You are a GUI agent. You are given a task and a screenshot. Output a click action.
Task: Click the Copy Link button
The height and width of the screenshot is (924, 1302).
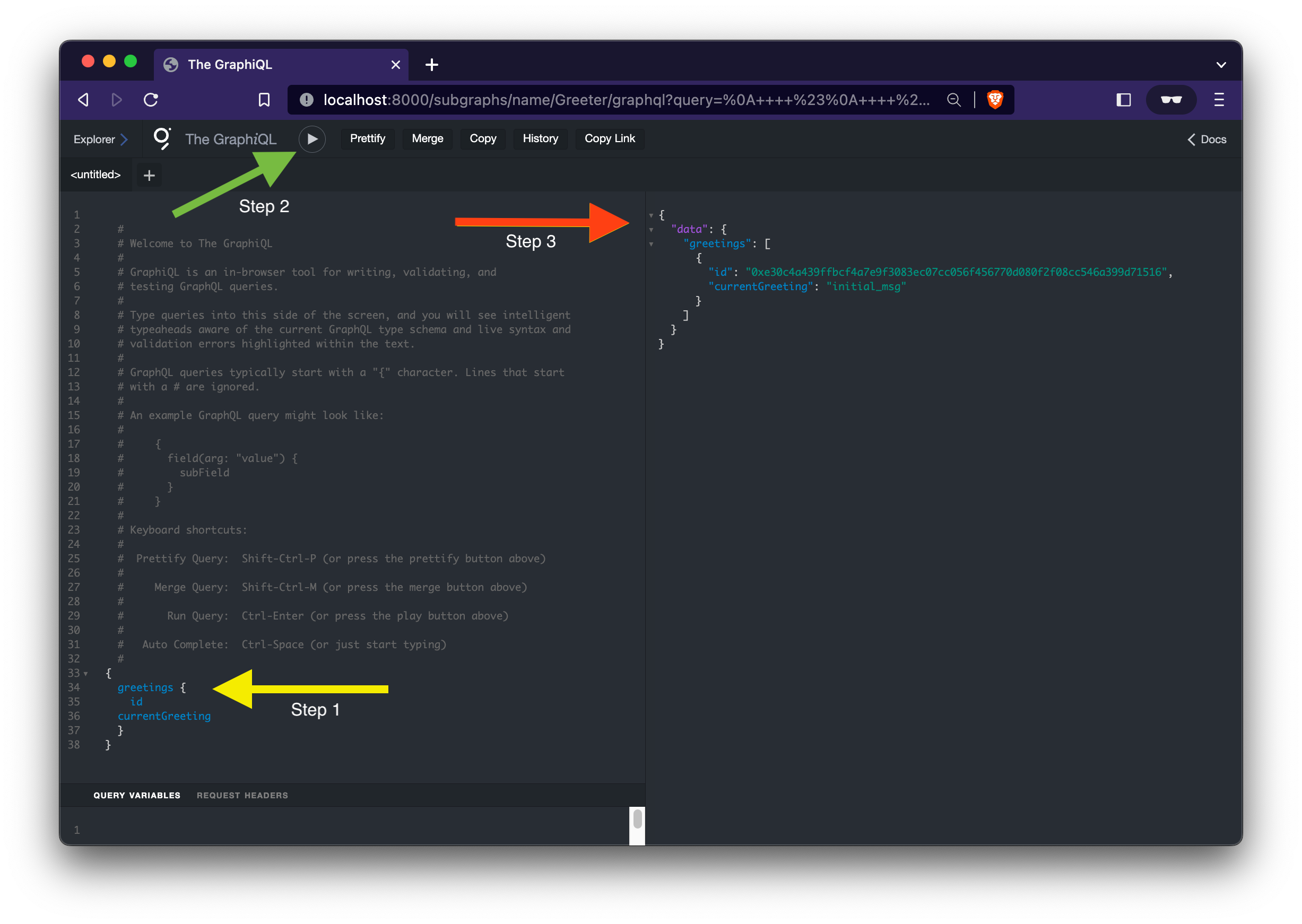610,138
